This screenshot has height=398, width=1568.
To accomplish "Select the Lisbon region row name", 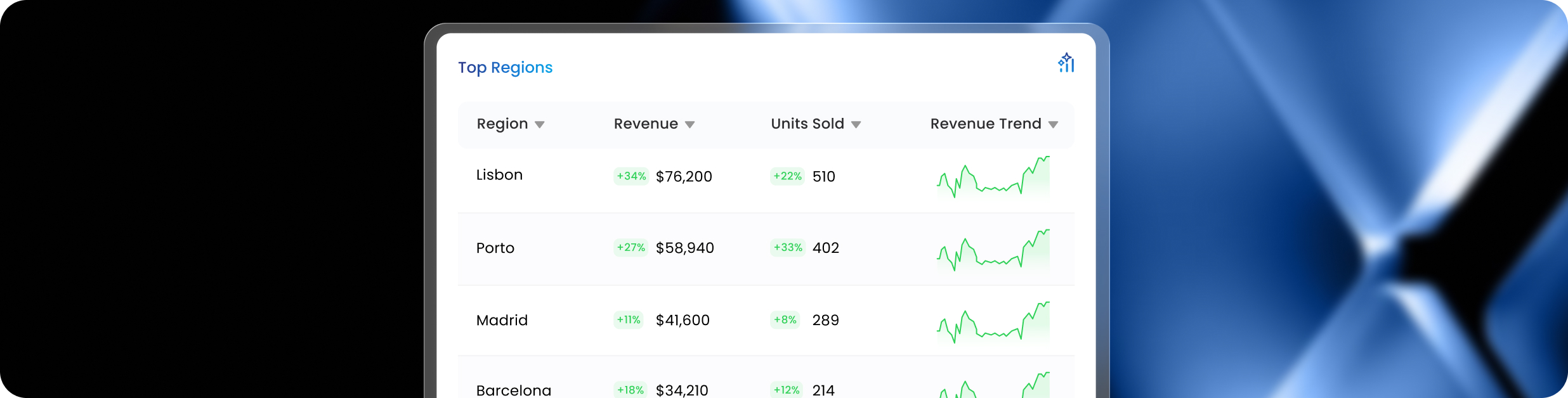I will [499, 175].
